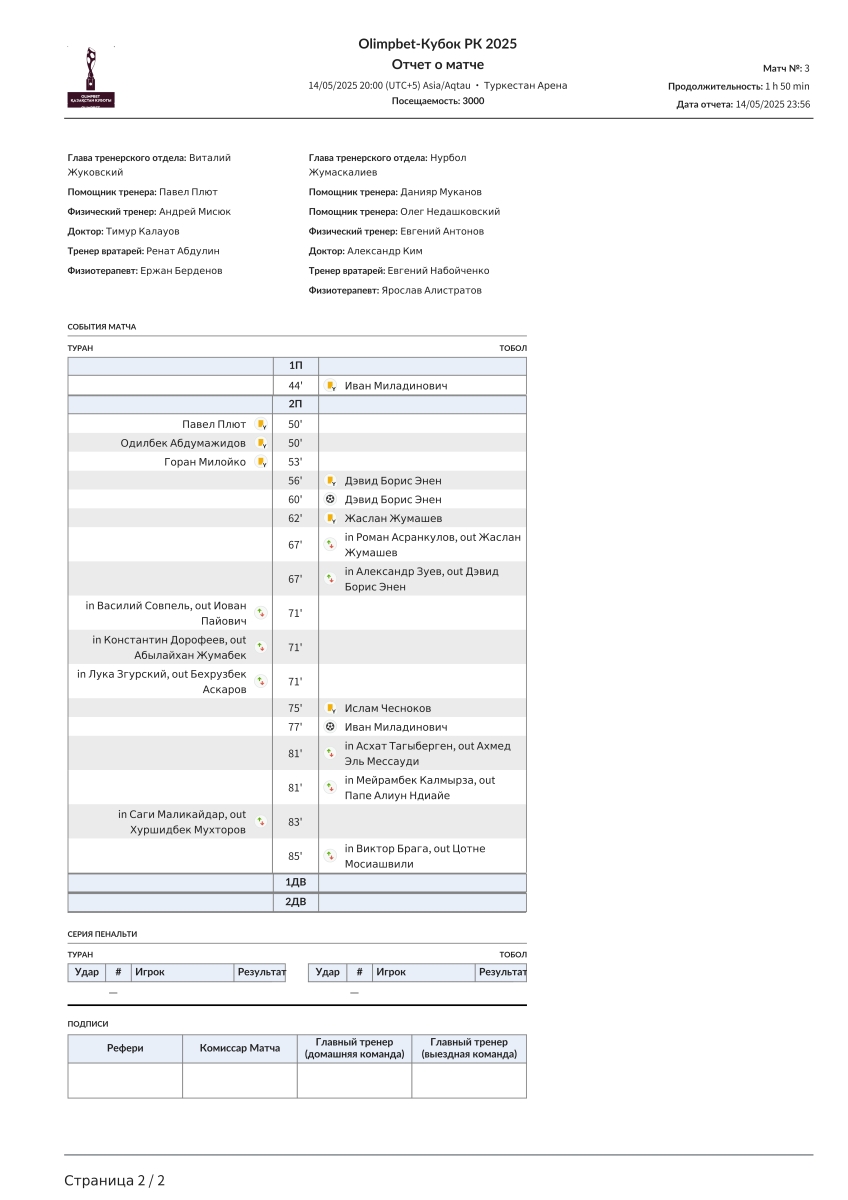Click the goal ball icon at 60'
Image resolution: width=848 pixels, height=1200 pixels.
pos(330,499)
